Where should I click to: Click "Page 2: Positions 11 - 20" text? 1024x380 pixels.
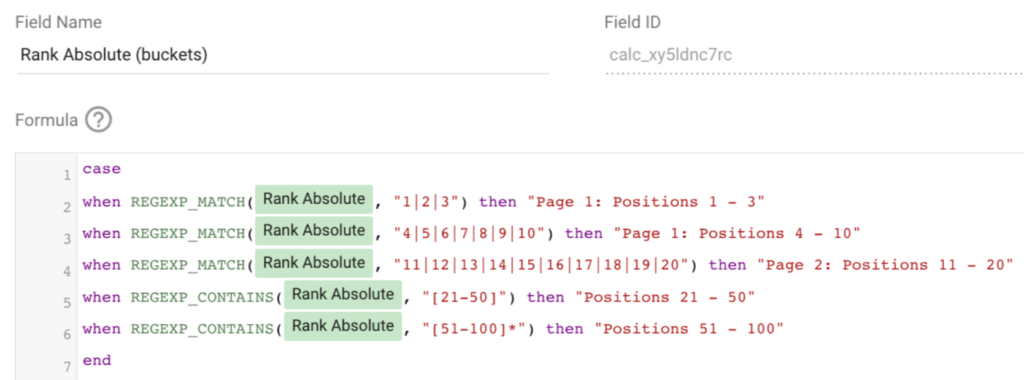[x=884, y=265]
